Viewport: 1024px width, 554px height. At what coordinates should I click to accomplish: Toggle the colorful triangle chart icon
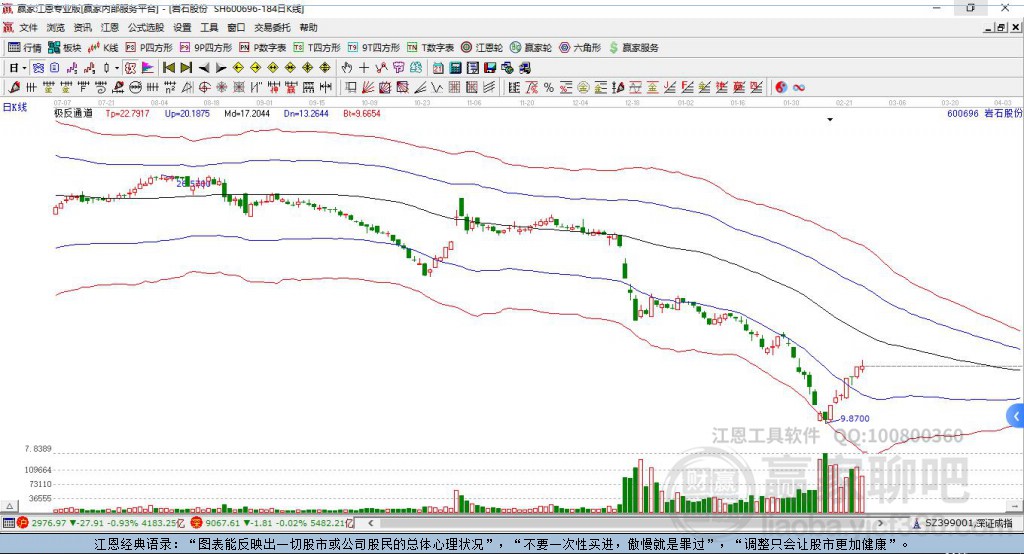[x=148, y=68]
